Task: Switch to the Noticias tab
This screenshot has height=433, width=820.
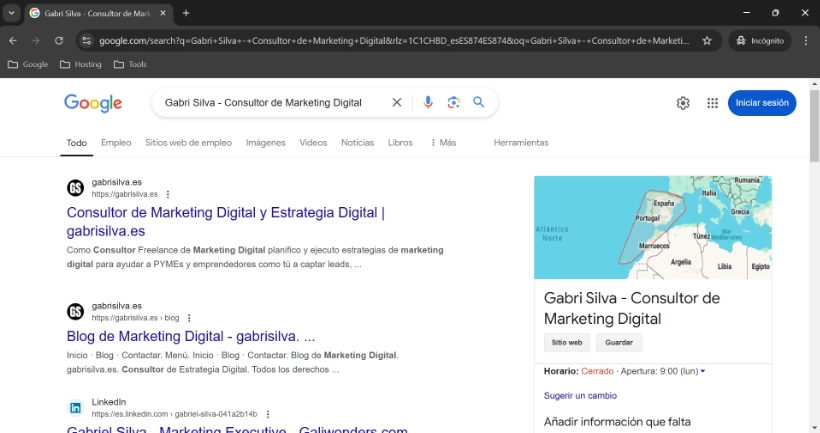Action: pyautogui.click(x=357, y=143)
